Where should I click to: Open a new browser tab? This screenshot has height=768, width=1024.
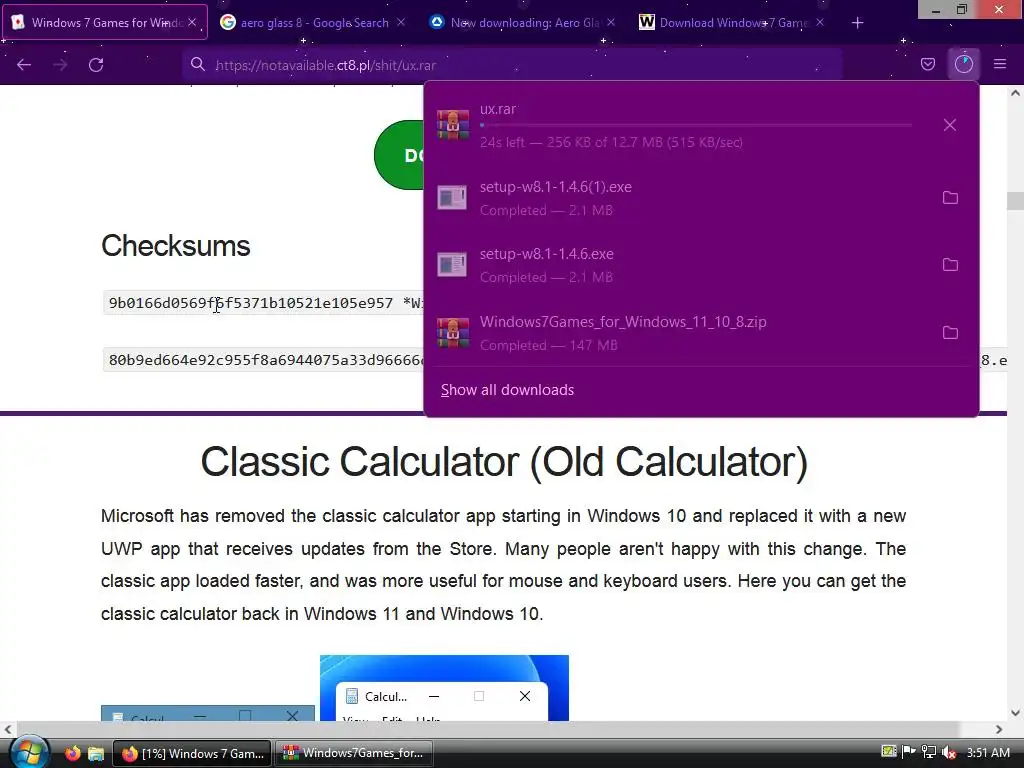point(857,23)
